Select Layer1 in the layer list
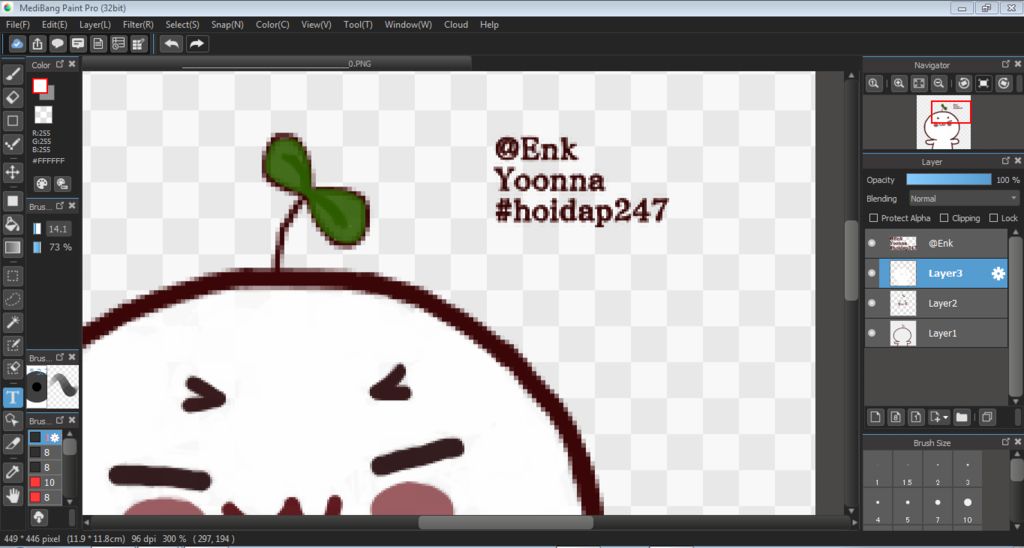 pyautogui.click(x=936, y=333)
